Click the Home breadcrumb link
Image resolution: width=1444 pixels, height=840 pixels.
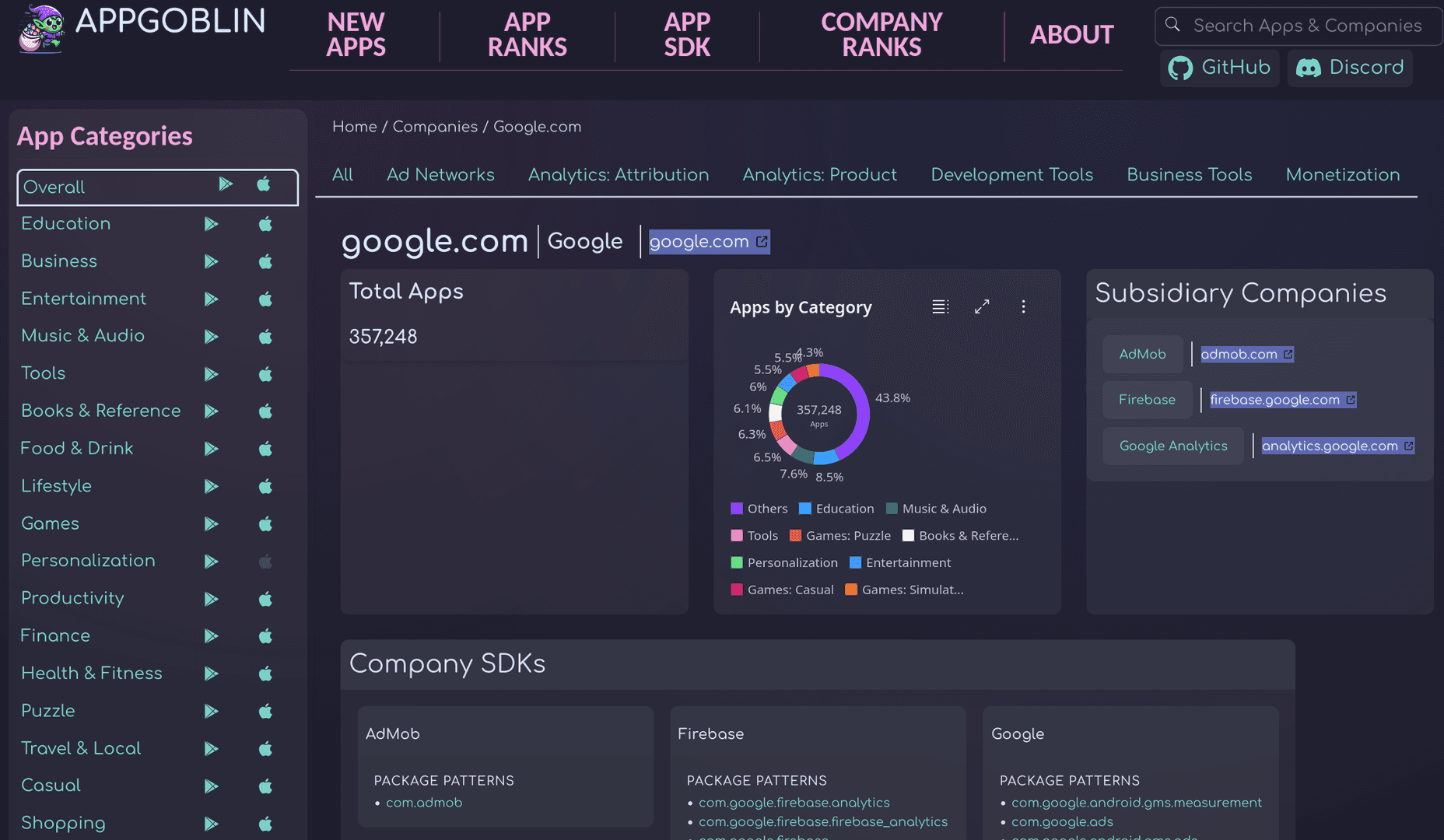coord(355,127)
